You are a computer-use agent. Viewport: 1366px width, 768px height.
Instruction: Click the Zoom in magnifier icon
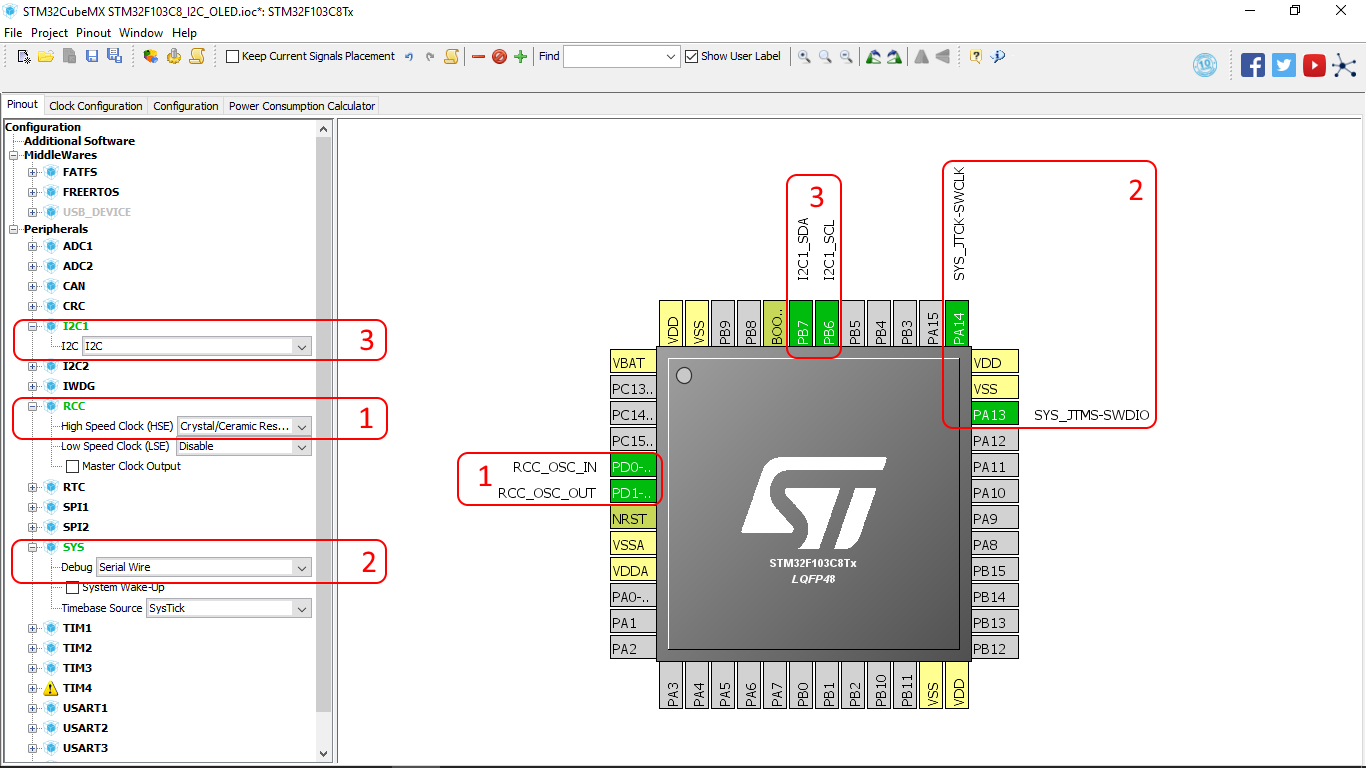(804, 57)
